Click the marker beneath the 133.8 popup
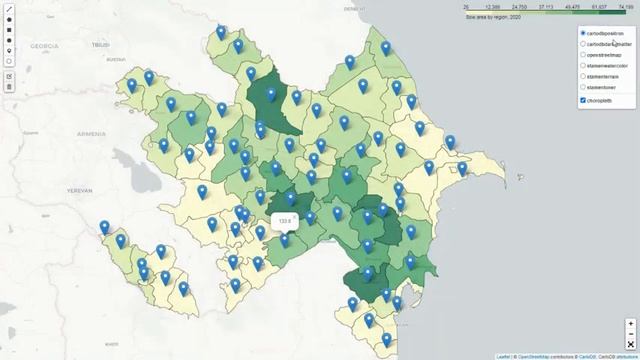This screenshot has height=360, width=640. (284, 240)
